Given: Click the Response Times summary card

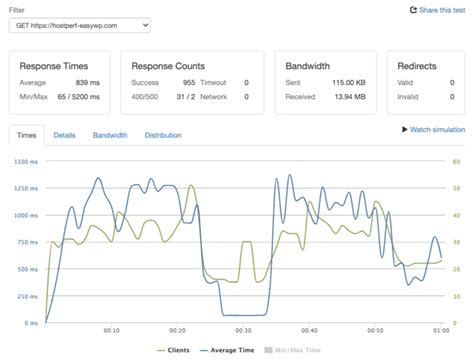Looking at the screenshot, I should tap(60, 82).
